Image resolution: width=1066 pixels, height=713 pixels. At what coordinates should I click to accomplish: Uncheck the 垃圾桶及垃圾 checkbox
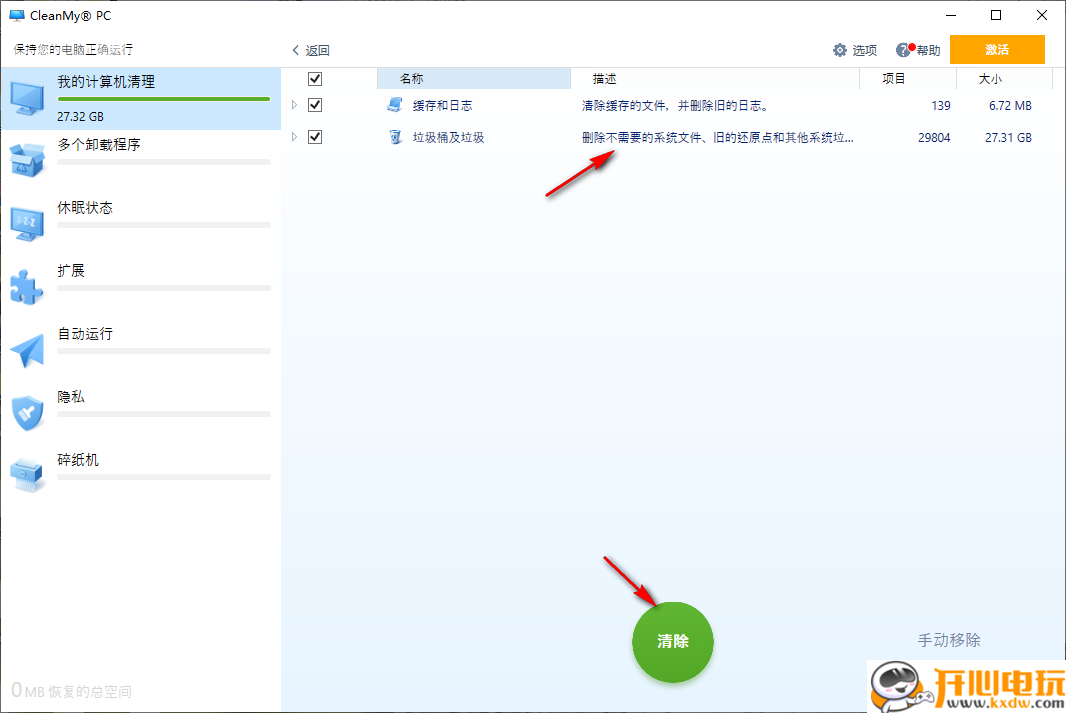click(315, 137)
